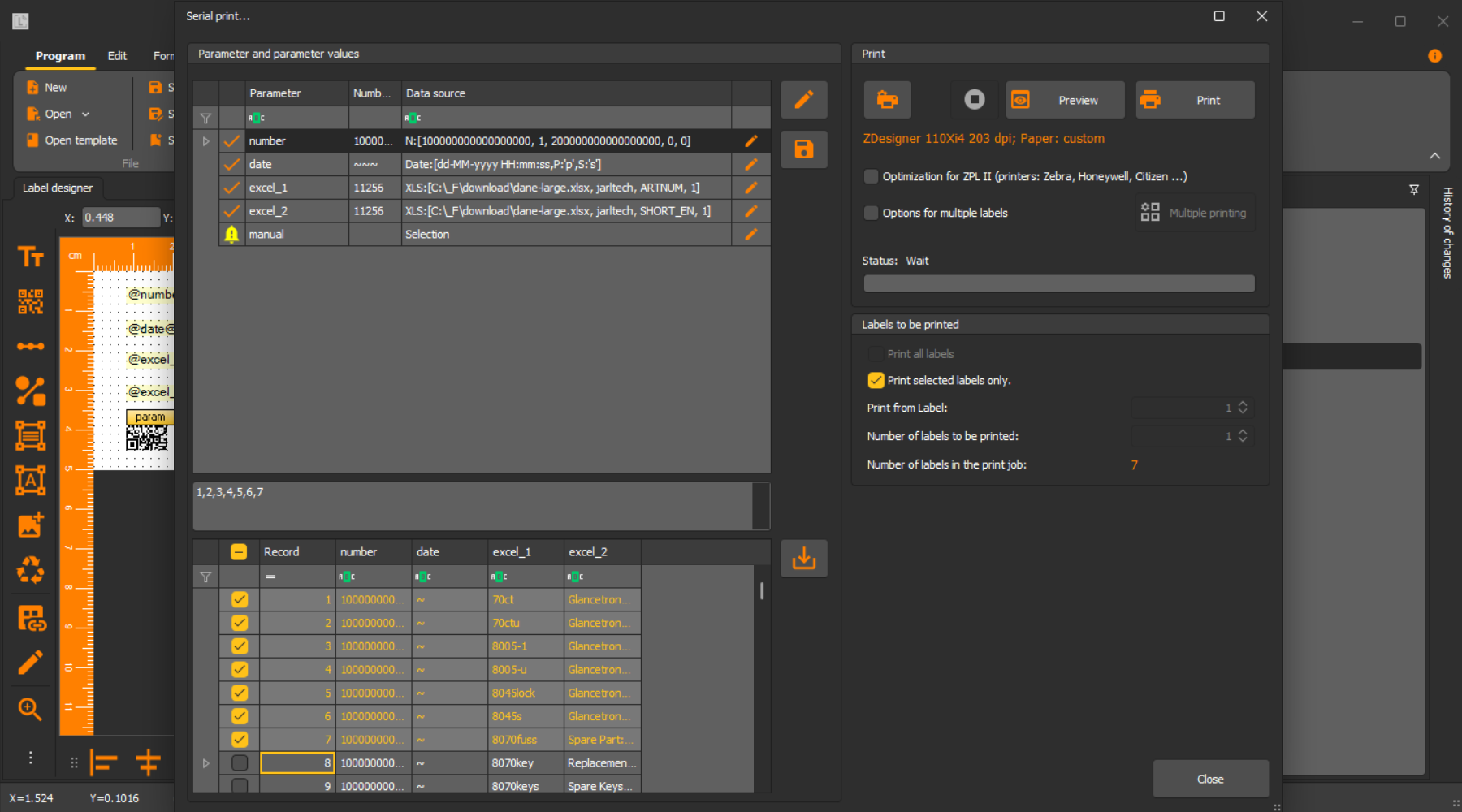Edit the excel_1 parameter pencil icon
Screen dimensions: 1462x812
pos(751,188)
